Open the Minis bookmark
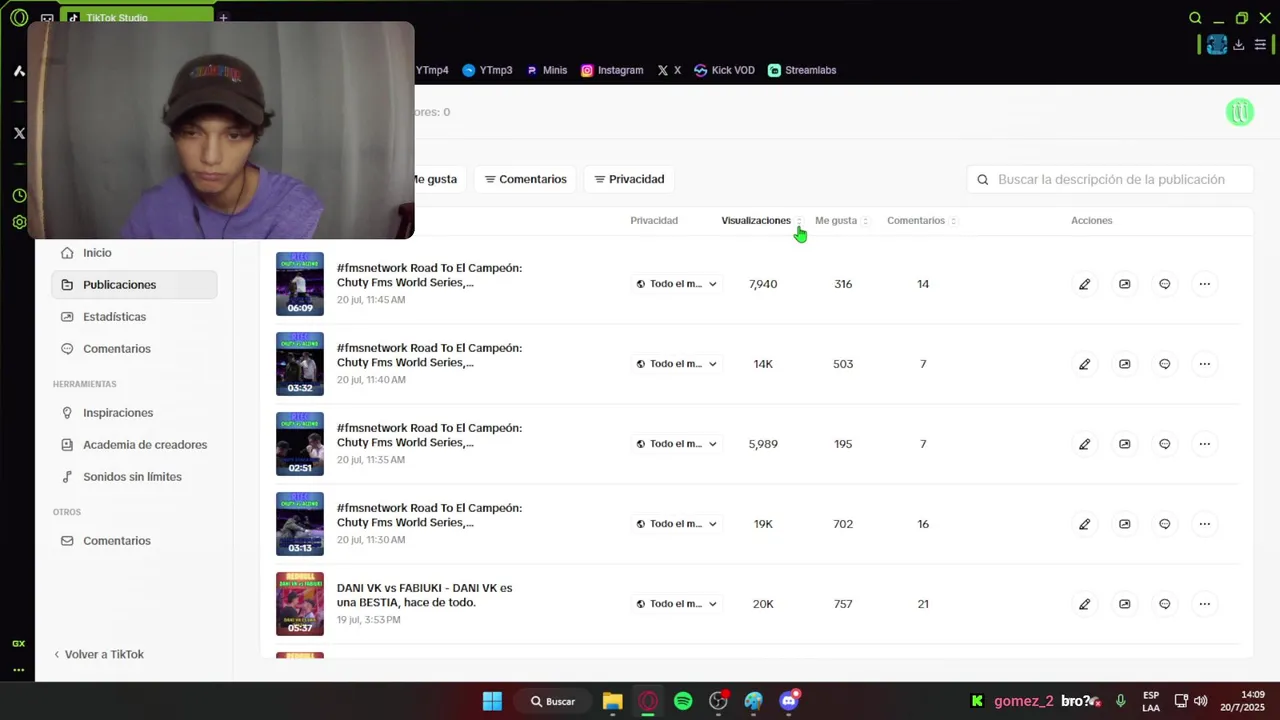1280x720 pixels. [546, 70]
